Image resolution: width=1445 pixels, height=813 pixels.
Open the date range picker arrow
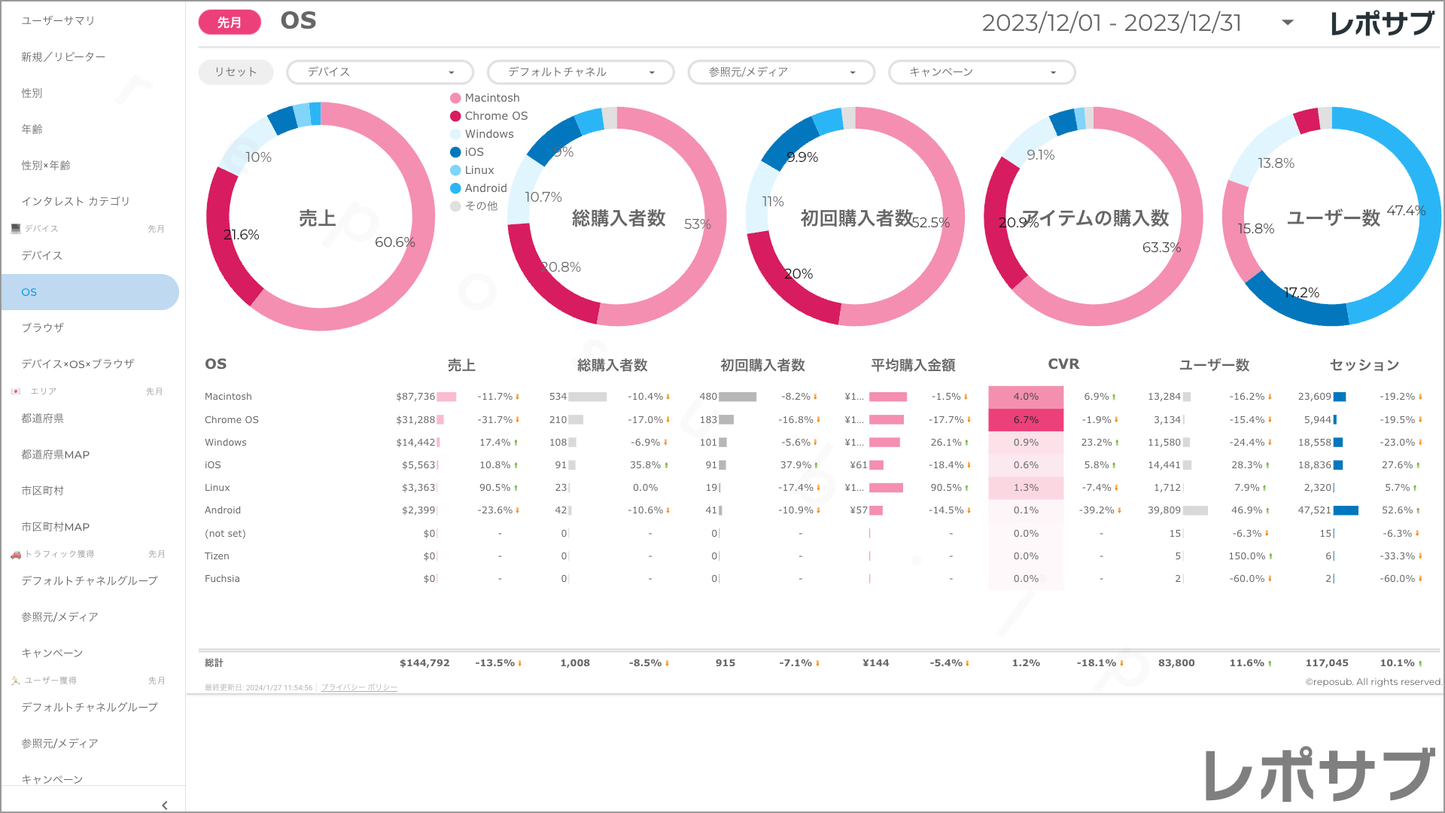click(x=1287, y=23)
